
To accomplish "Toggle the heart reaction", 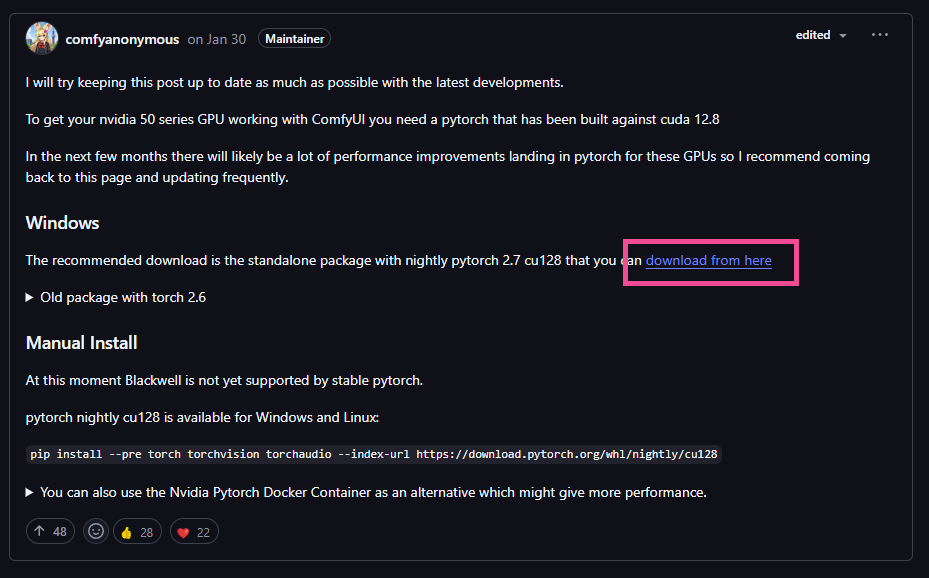I will 194,532.
